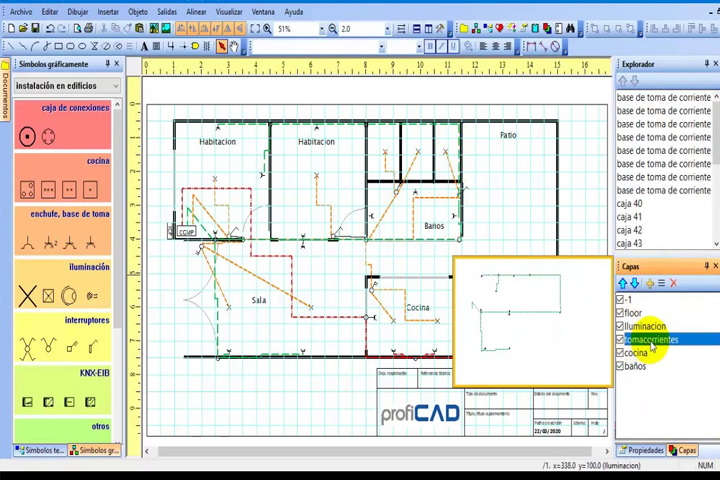The height and width of the screenshot is (480, 720).
Task: Click the zoom-to-fit brackets icon
Action: 255,28
